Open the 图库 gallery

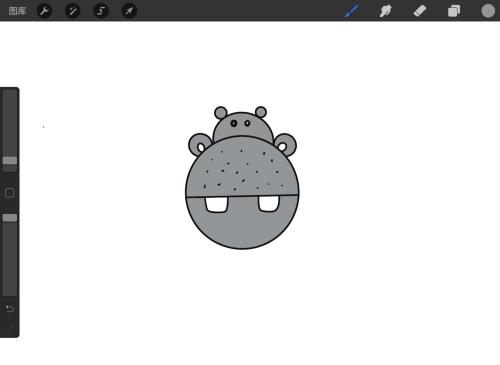[x=17, y=11]
